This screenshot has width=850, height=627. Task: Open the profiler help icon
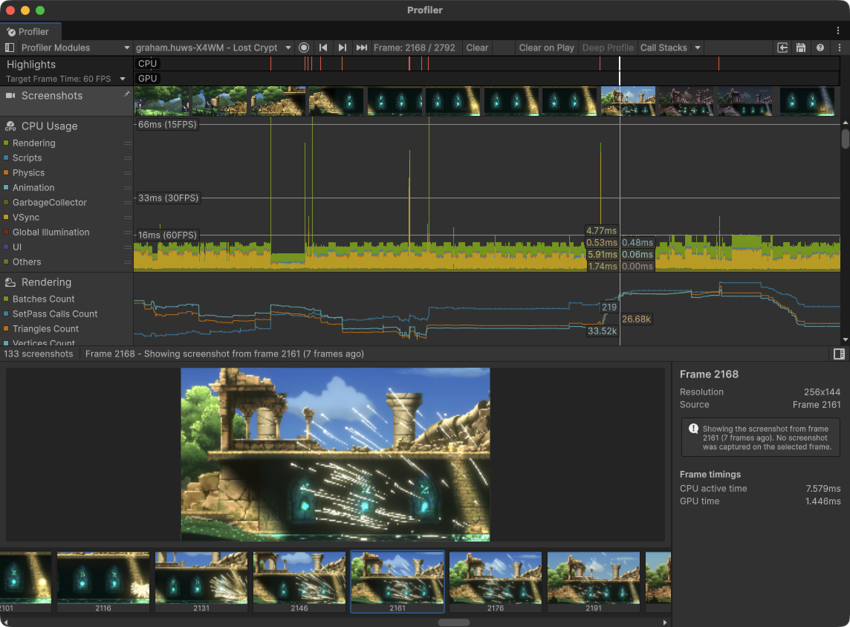[x=820, y=48]
